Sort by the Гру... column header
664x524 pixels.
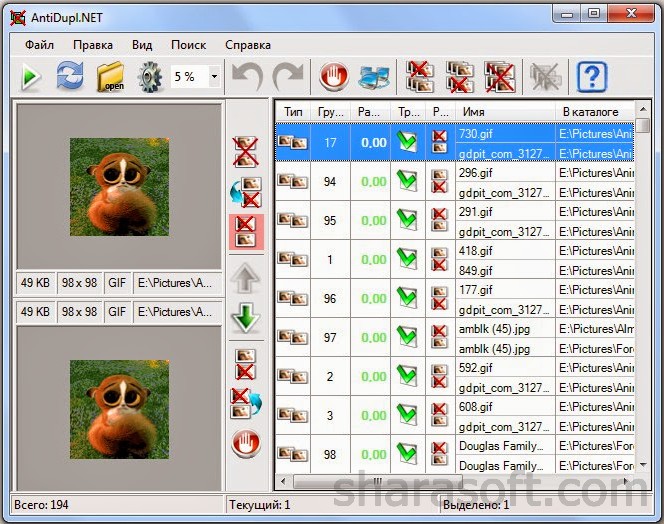[x=330, y=112]
